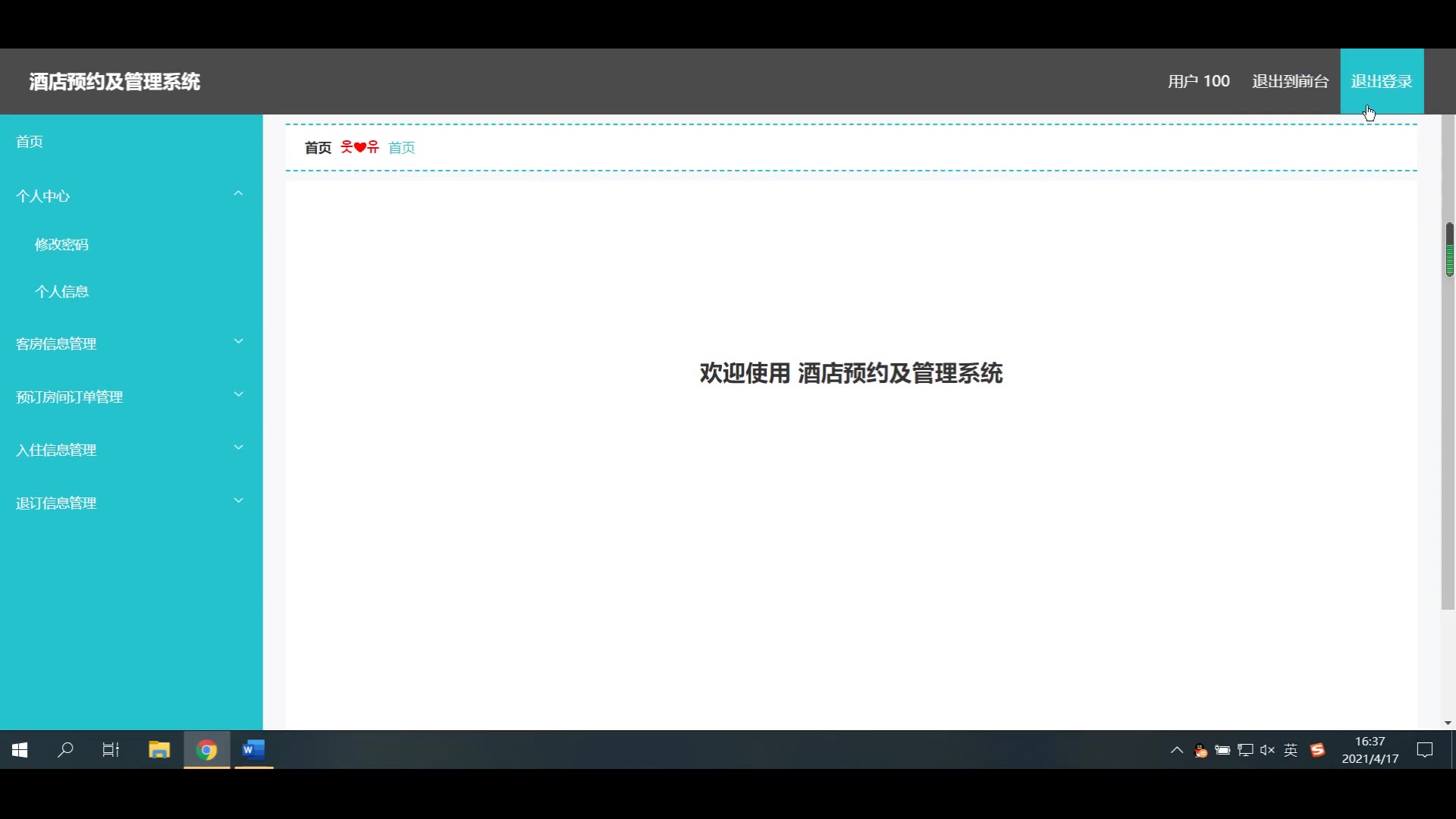This screenshot has width=1456, height=819.
Task: Click the muted volume tray icon
Action: (1267, 750)
